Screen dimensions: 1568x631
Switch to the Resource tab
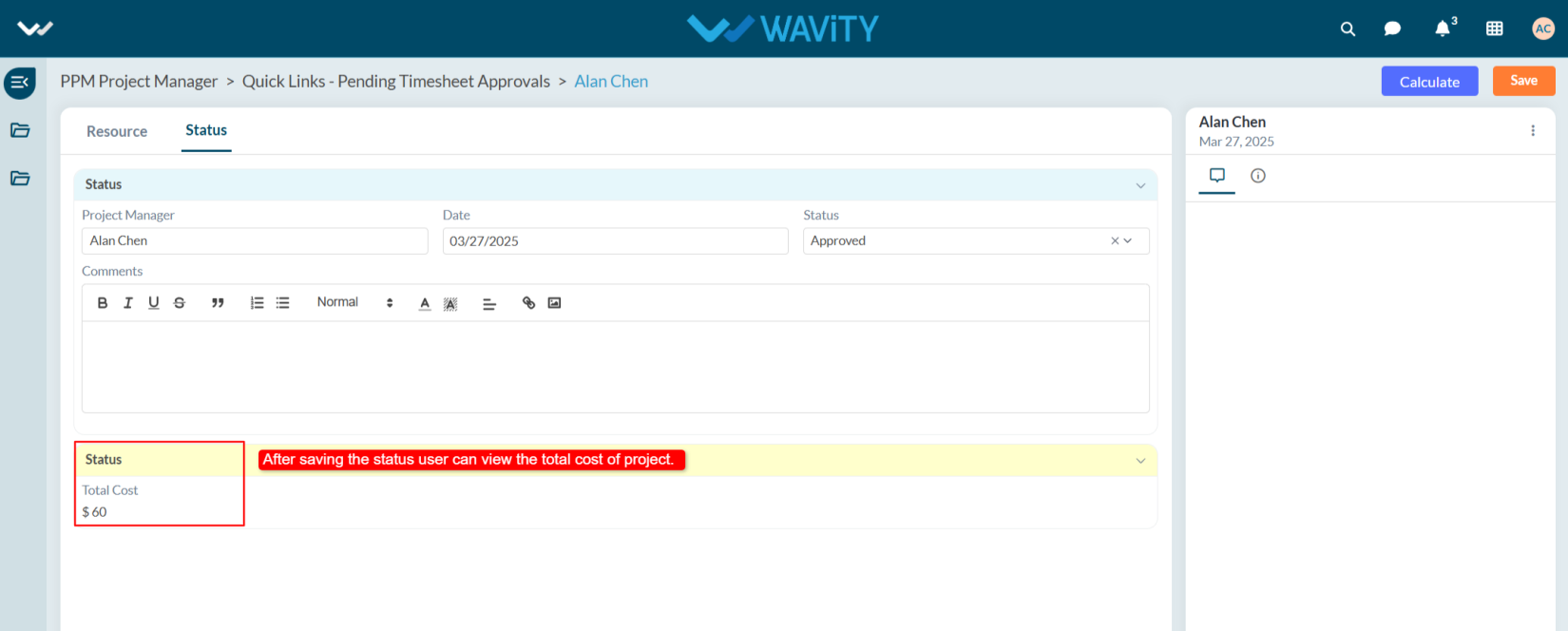pyautogui.click(x=117, y=131)
